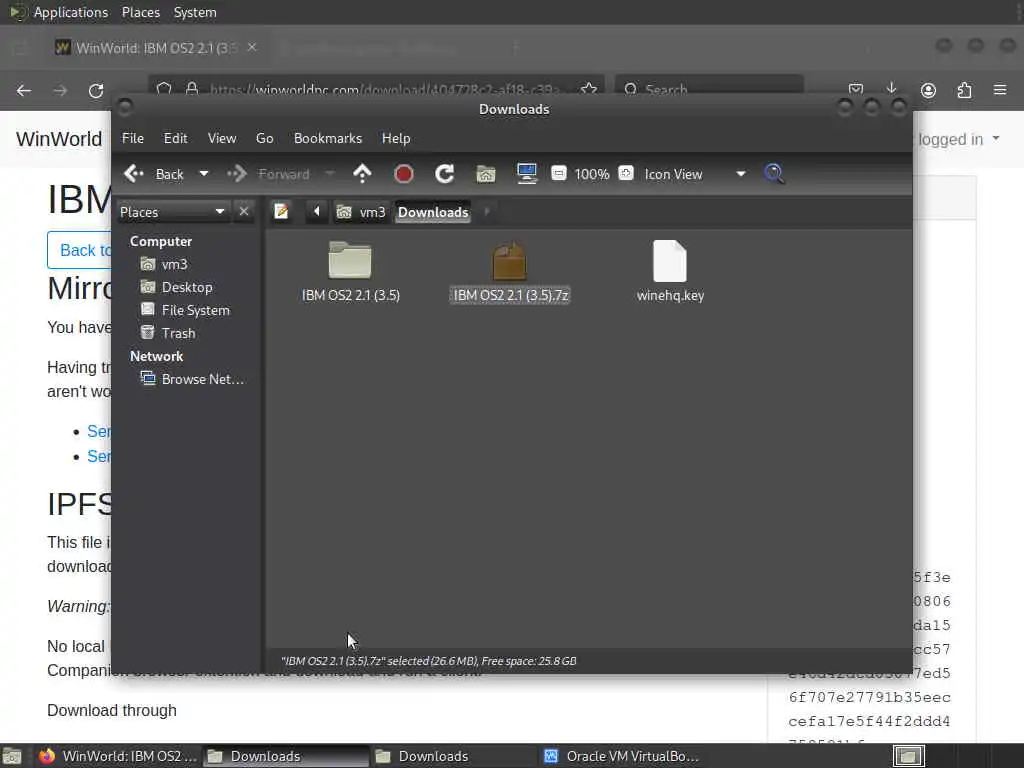Close the WinWorld browser tab

(252, 48)
